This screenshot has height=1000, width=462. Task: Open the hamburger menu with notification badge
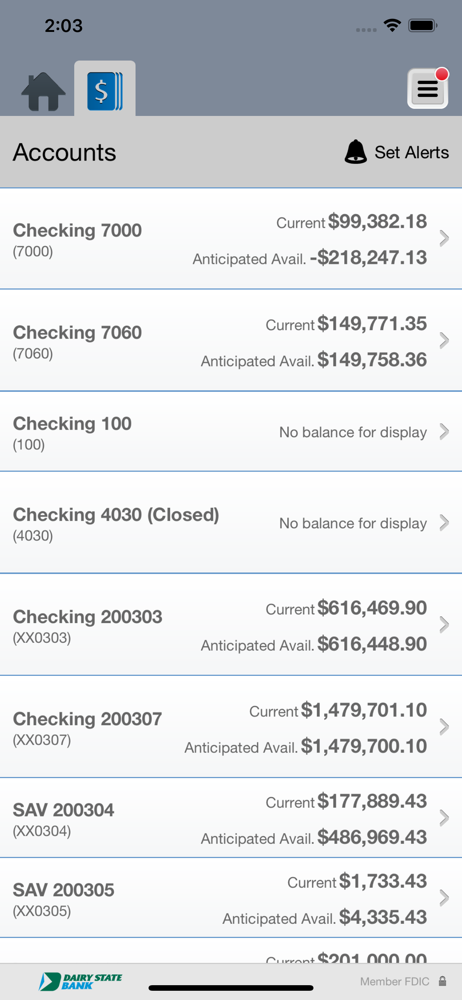[428, 88]
